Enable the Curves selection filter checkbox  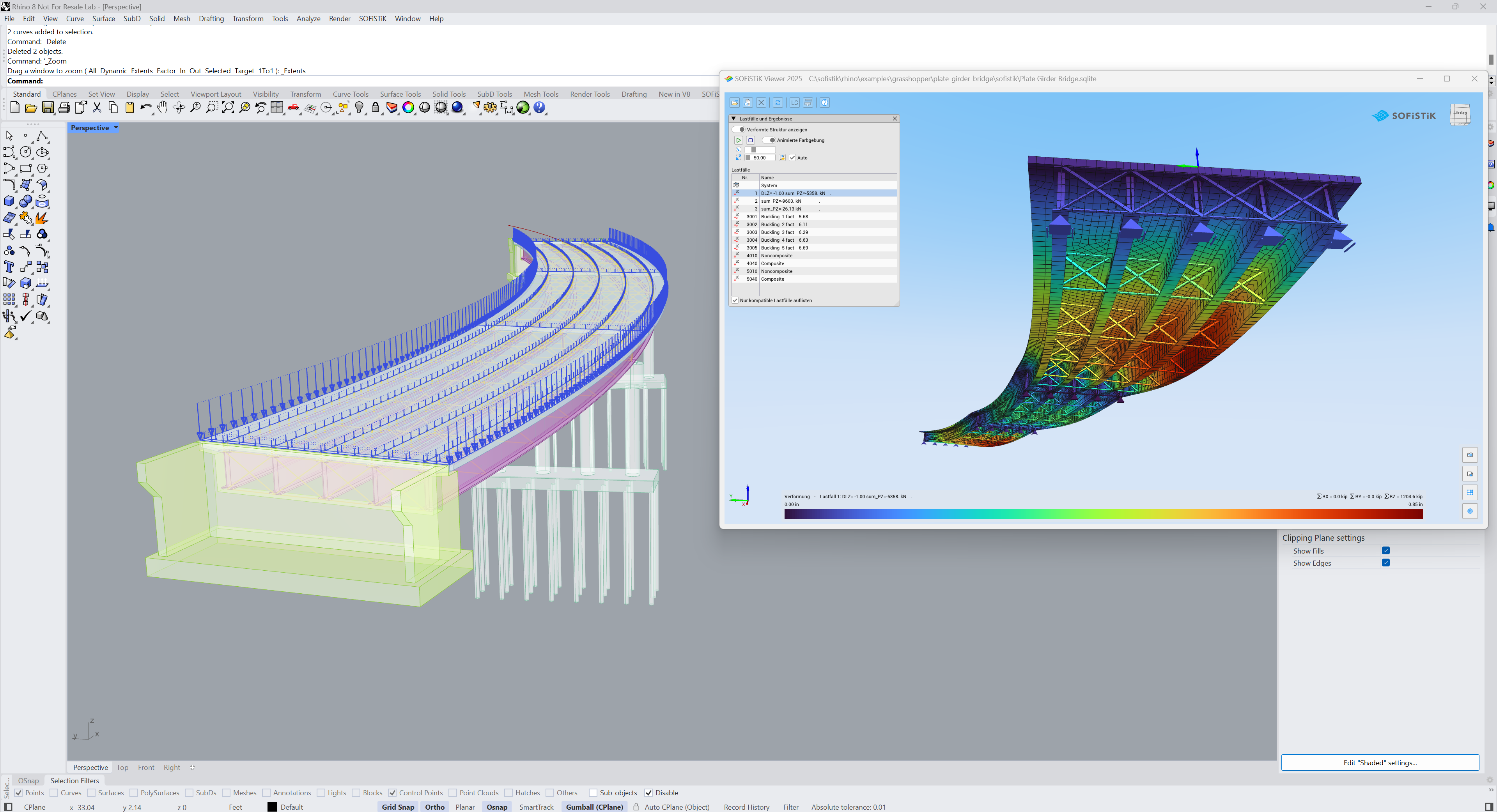54,793
